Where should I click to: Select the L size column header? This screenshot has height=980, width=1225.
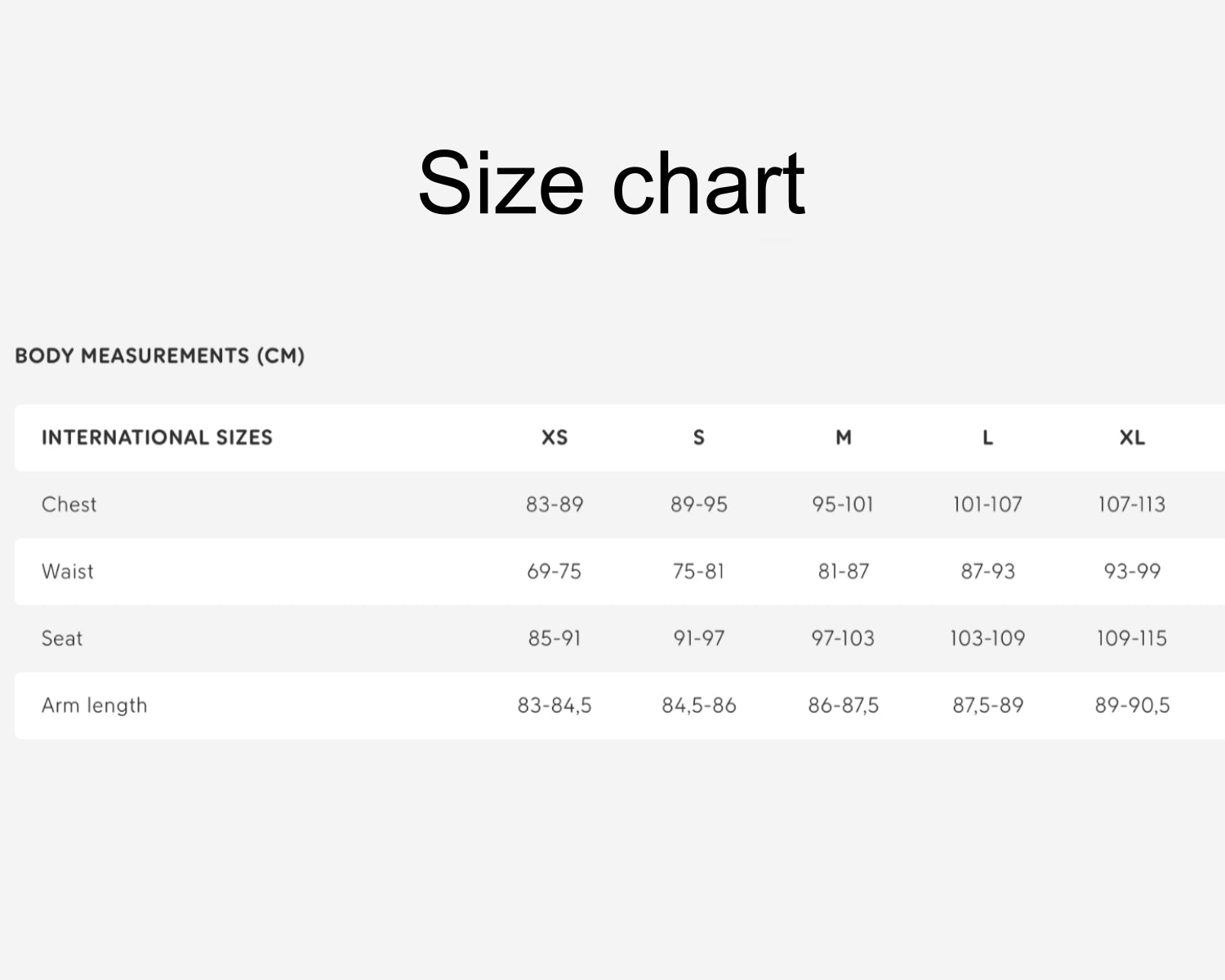coord(987,438)
